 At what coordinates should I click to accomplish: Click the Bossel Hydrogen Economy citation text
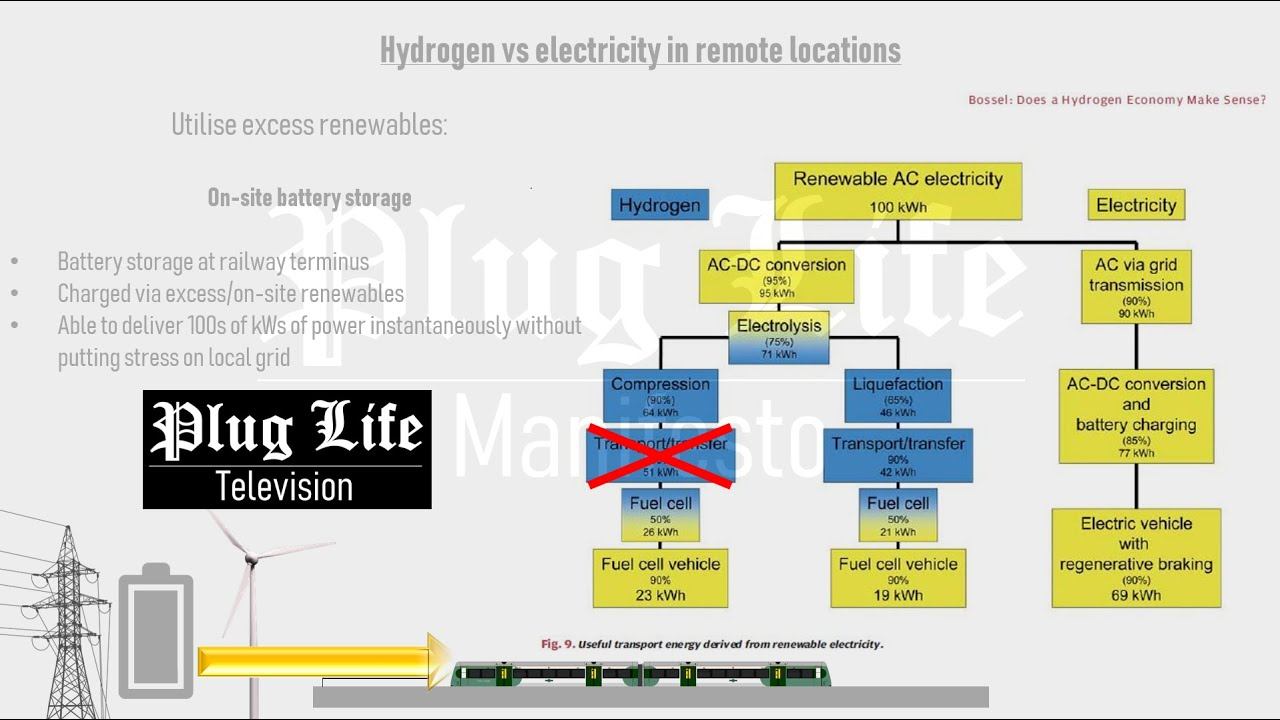(1117, 100)
